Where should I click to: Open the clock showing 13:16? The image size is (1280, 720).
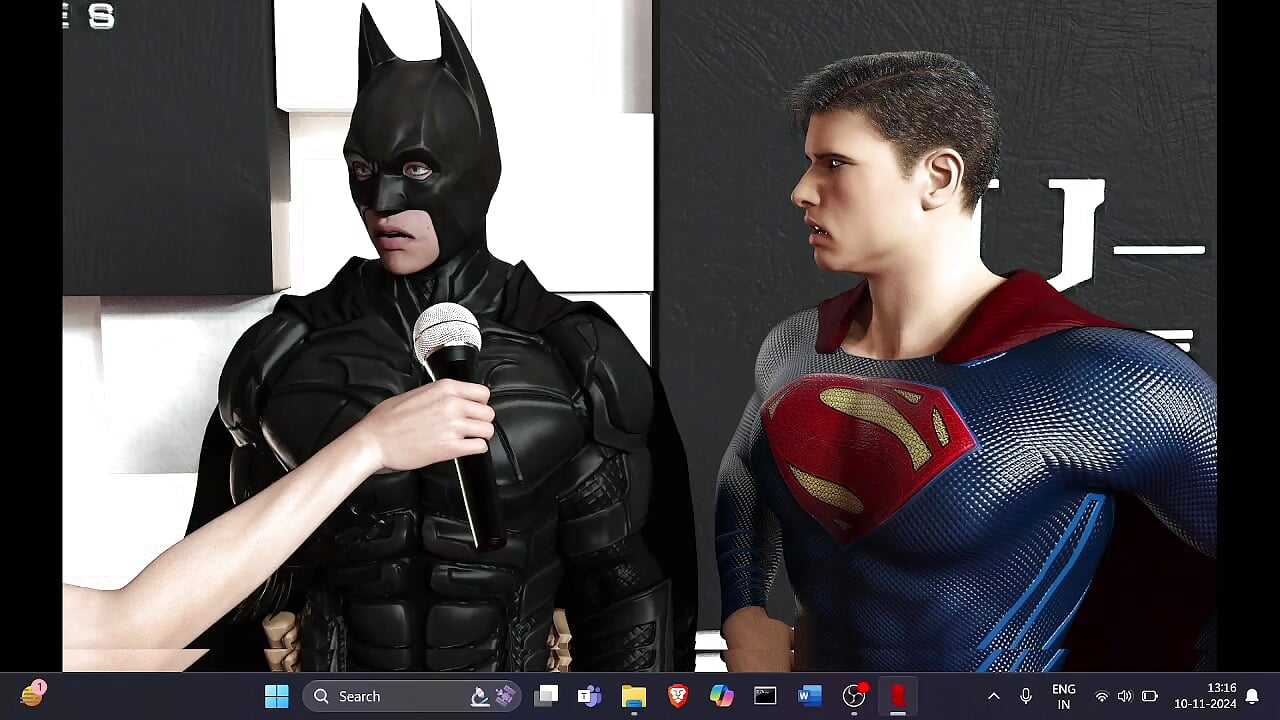tap(1205, 696)
